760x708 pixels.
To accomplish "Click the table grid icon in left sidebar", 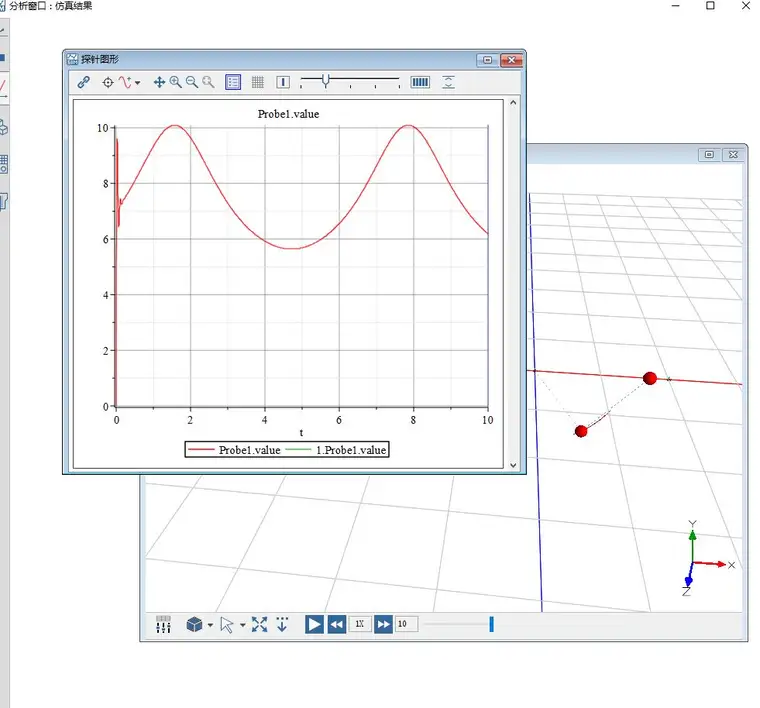I will pyautogui.click(x=4, y=164).
